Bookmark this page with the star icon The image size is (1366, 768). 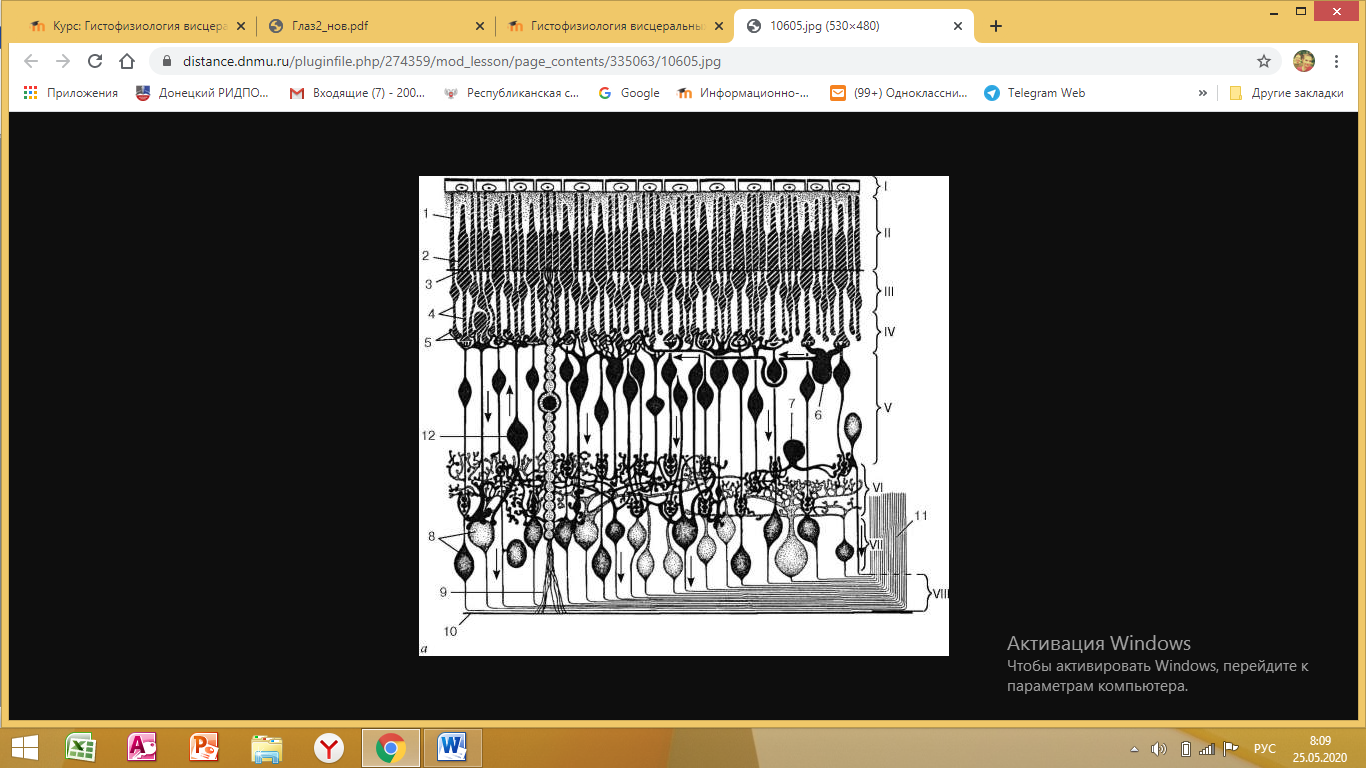tap(1264, 61)
